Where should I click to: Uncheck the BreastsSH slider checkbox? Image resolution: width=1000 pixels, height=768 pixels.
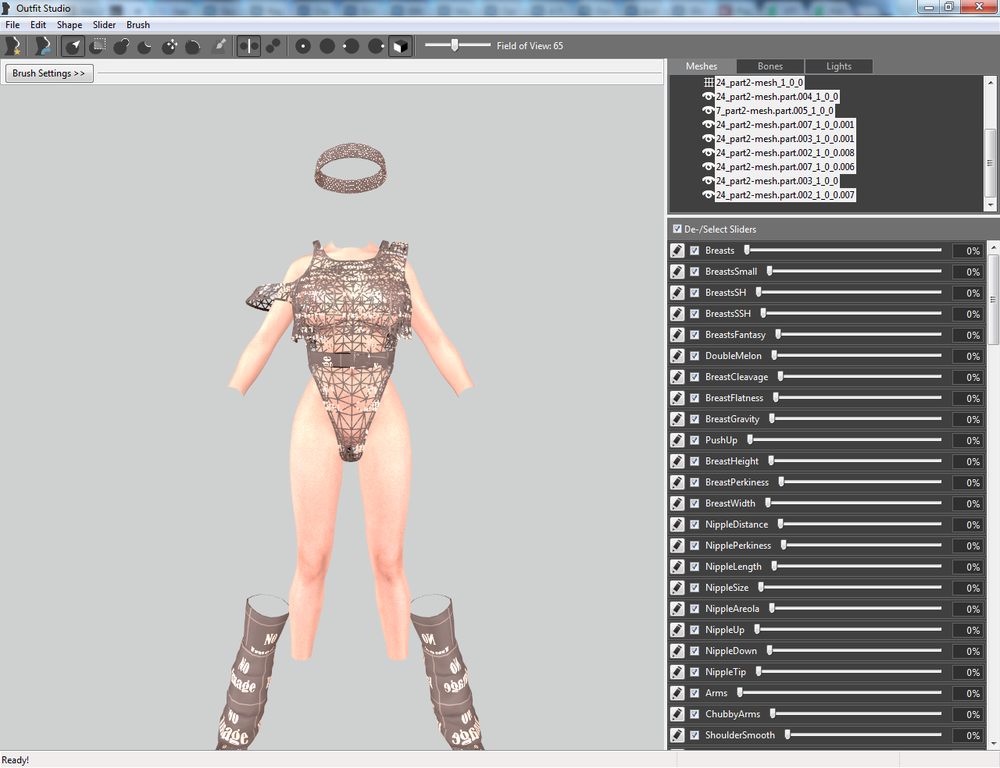(x=695, y=293)
